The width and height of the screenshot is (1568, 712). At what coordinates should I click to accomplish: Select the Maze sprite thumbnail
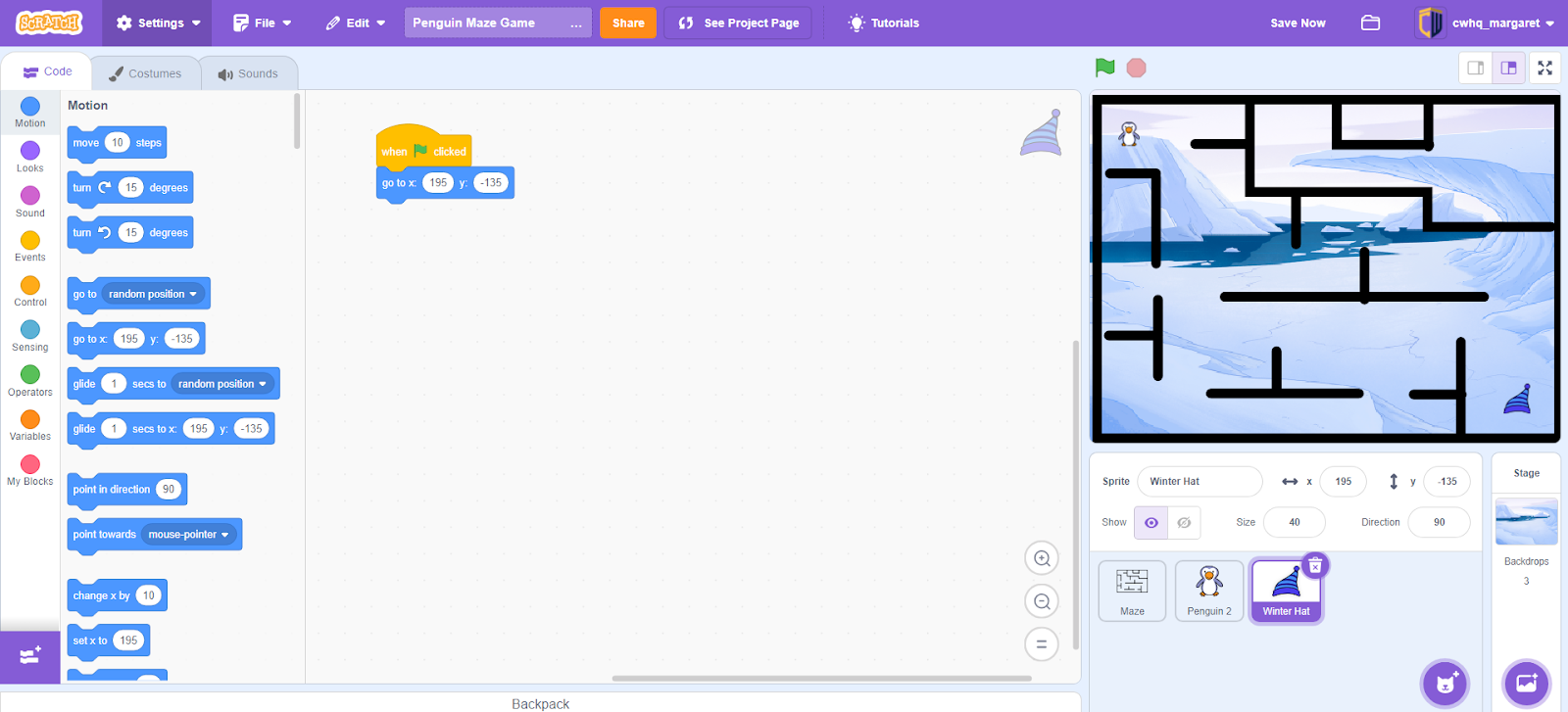click(1132, 591)
